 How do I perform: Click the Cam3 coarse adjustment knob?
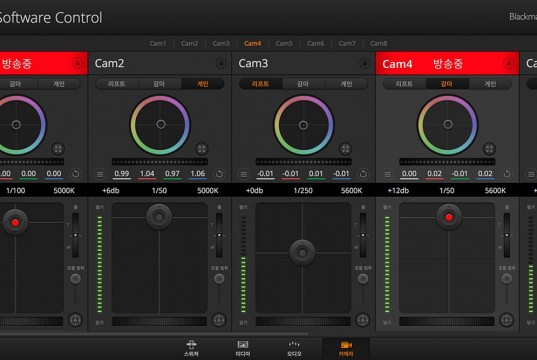tap(363, 279)
